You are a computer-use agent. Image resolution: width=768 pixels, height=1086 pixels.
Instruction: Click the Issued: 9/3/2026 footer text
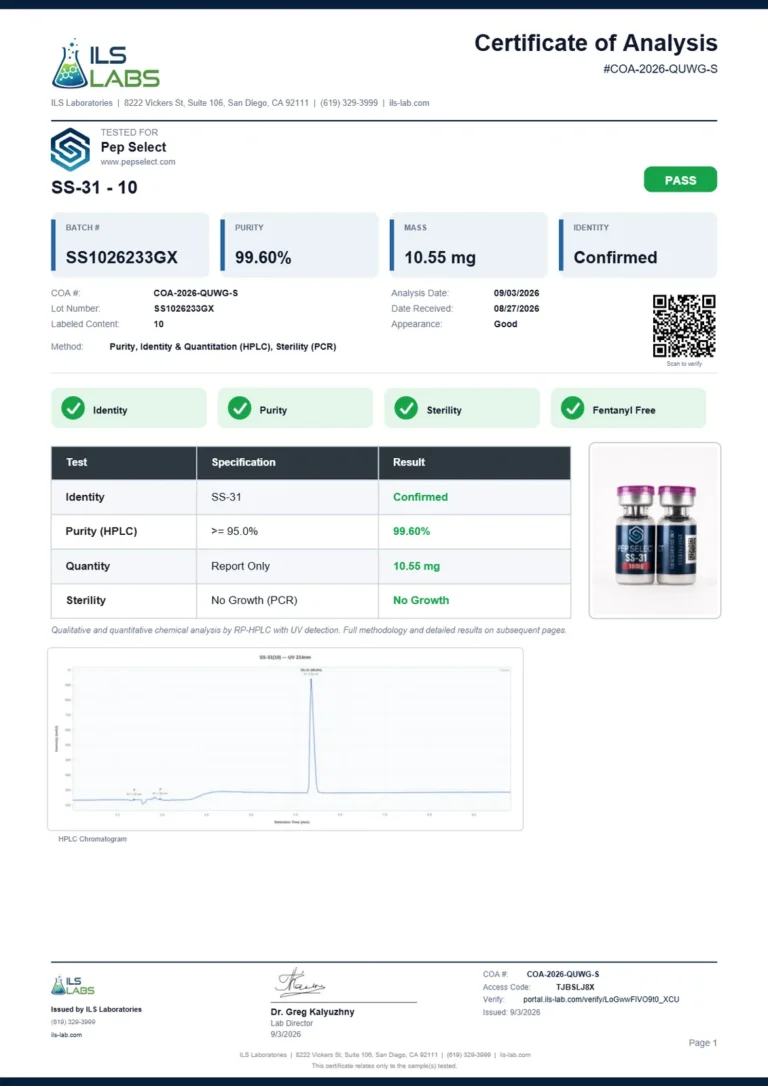click(x=511, y=1013)
